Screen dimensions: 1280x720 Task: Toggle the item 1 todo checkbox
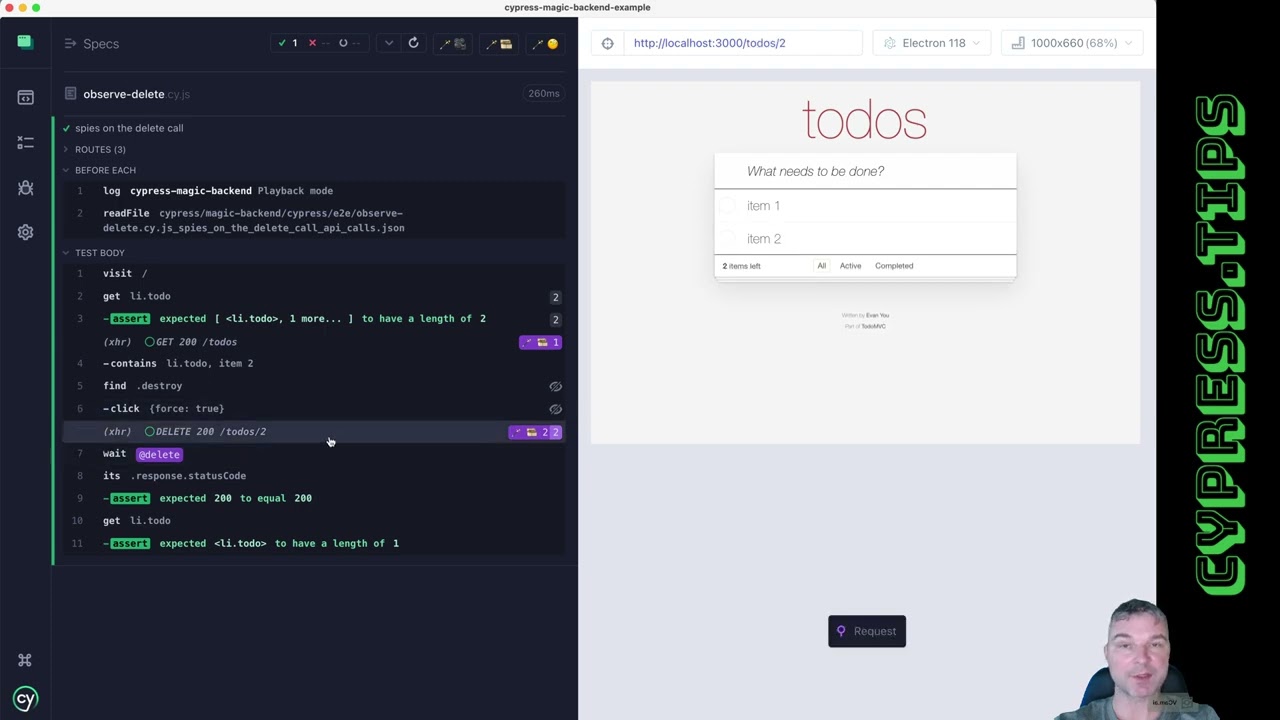click(x=728, y=206)
